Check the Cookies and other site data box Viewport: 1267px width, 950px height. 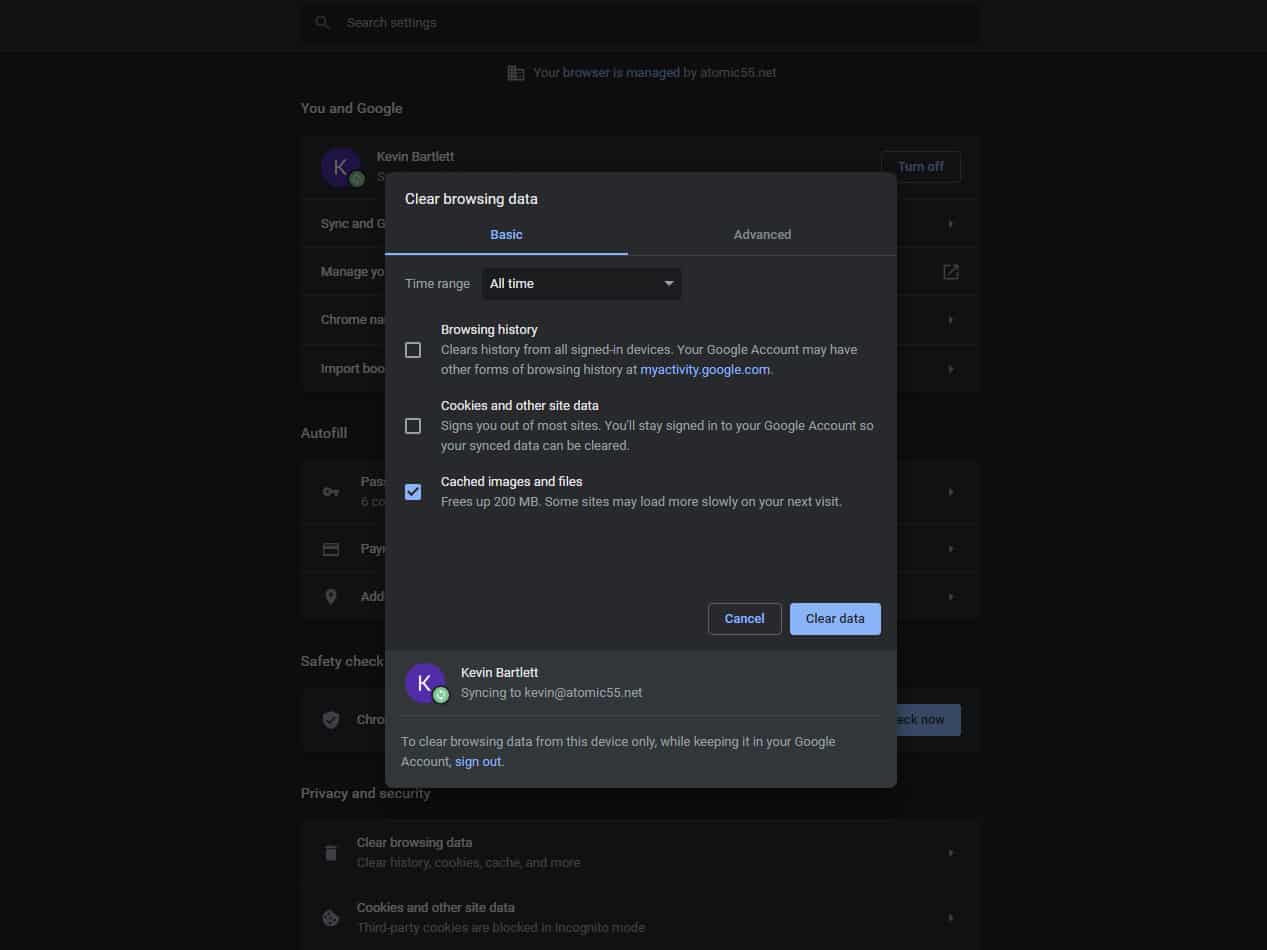413,426
